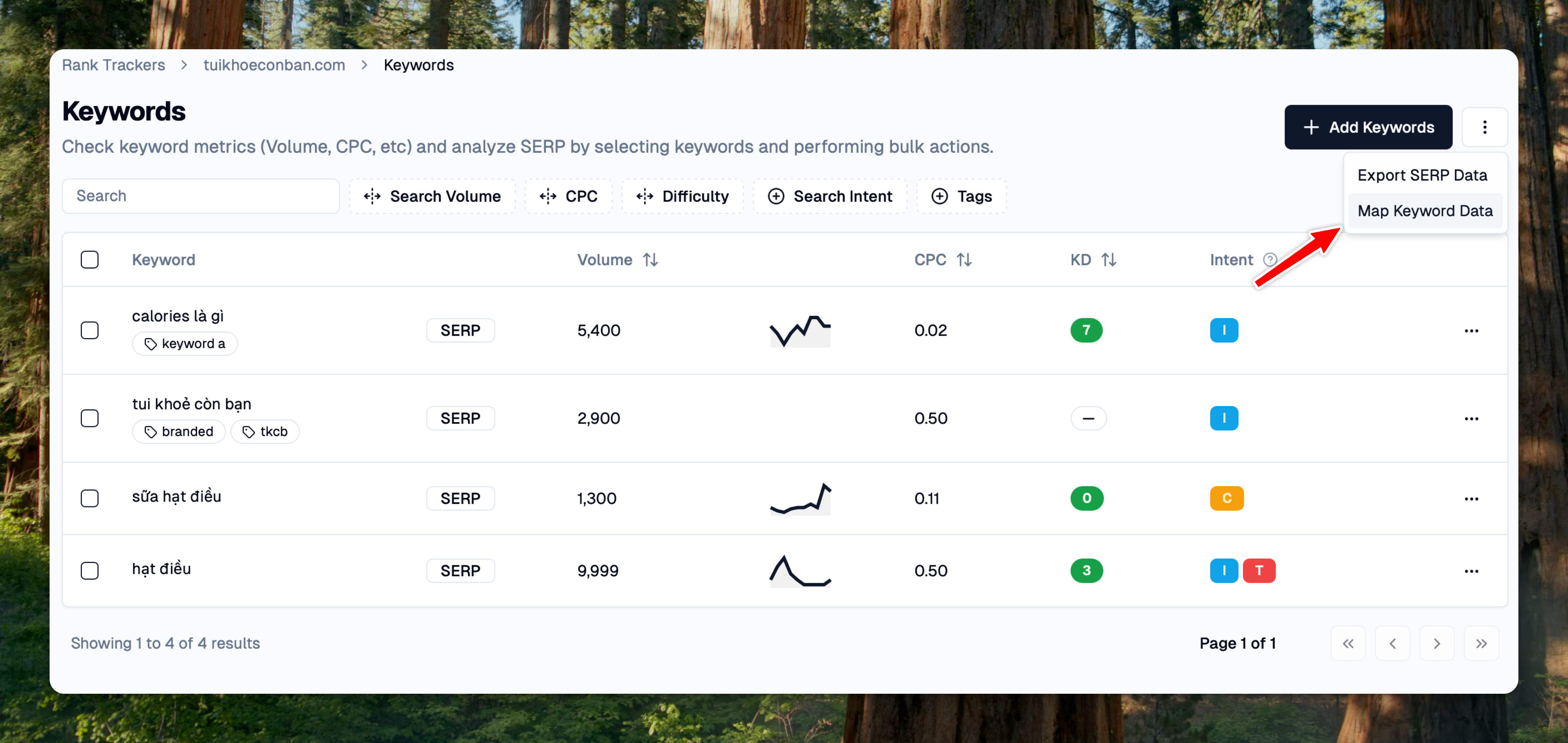Focus the keyword Search field

point(201,196)
